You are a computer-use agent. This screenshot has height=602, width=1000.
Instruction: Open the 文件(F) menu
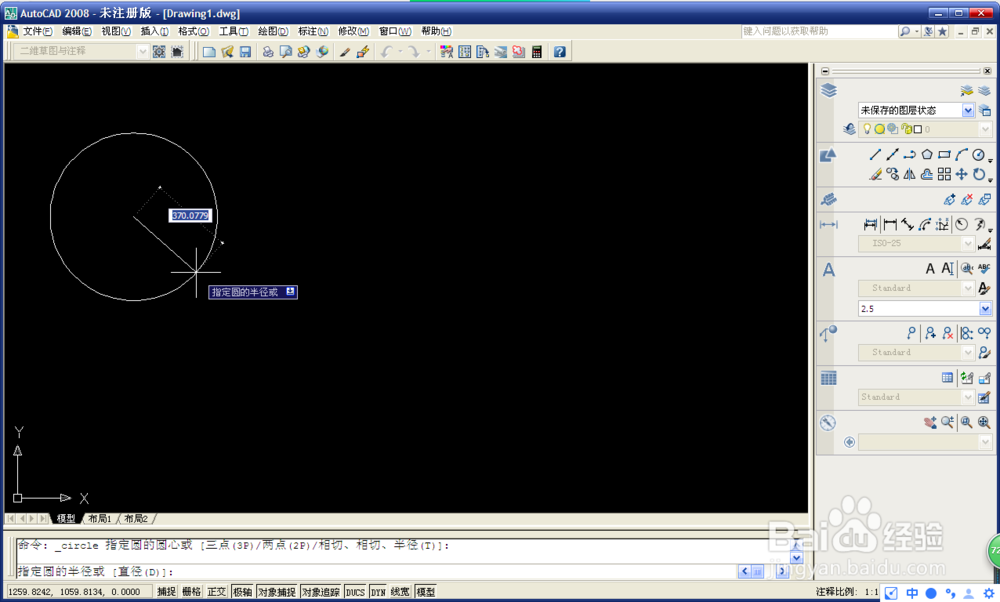tap(38, 31)
